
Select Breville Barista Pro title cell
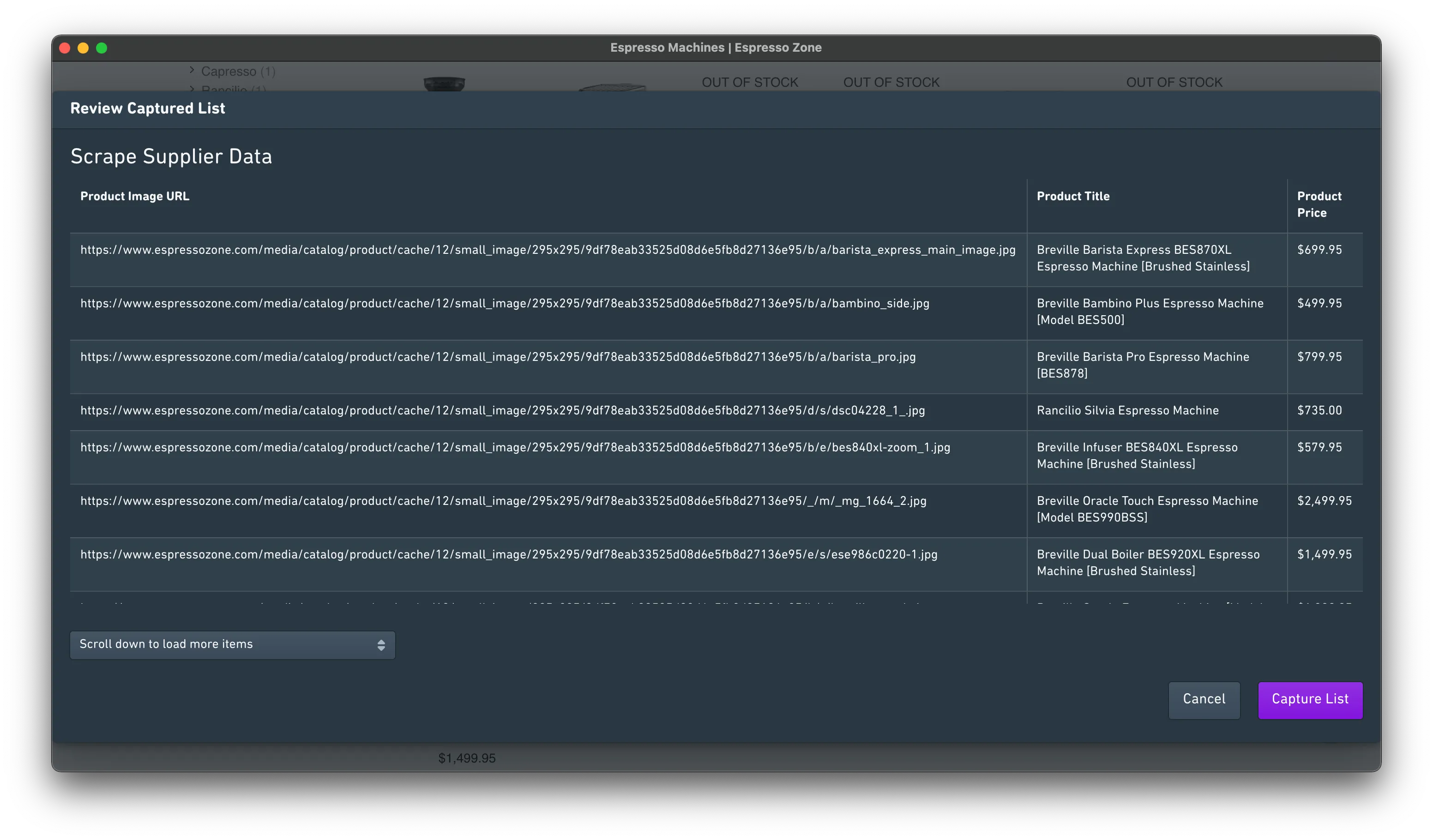(x=1156, y=366)
